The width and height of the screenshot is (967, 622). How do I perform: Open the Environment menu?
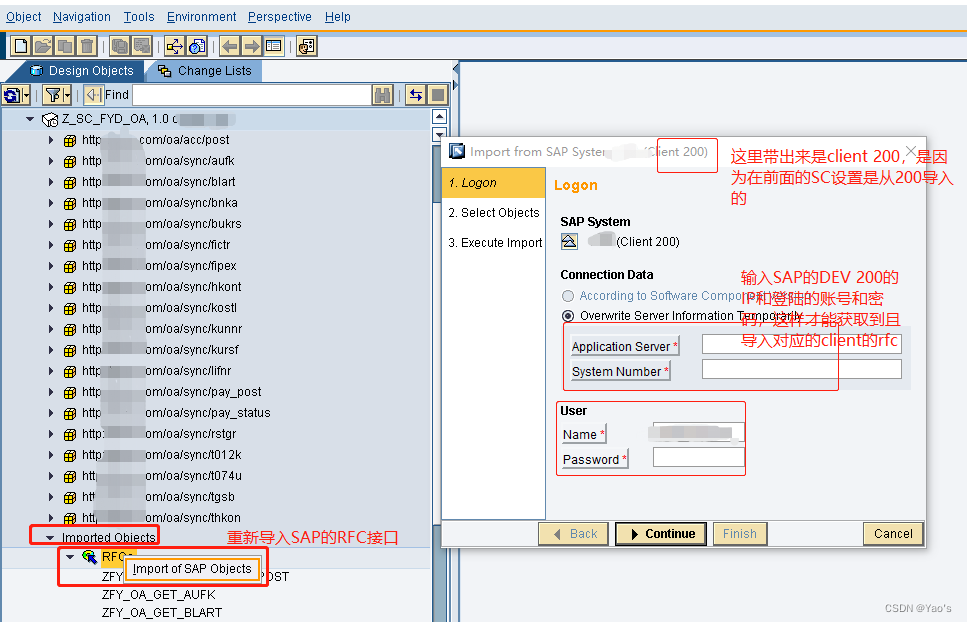(x=201, y=16)
